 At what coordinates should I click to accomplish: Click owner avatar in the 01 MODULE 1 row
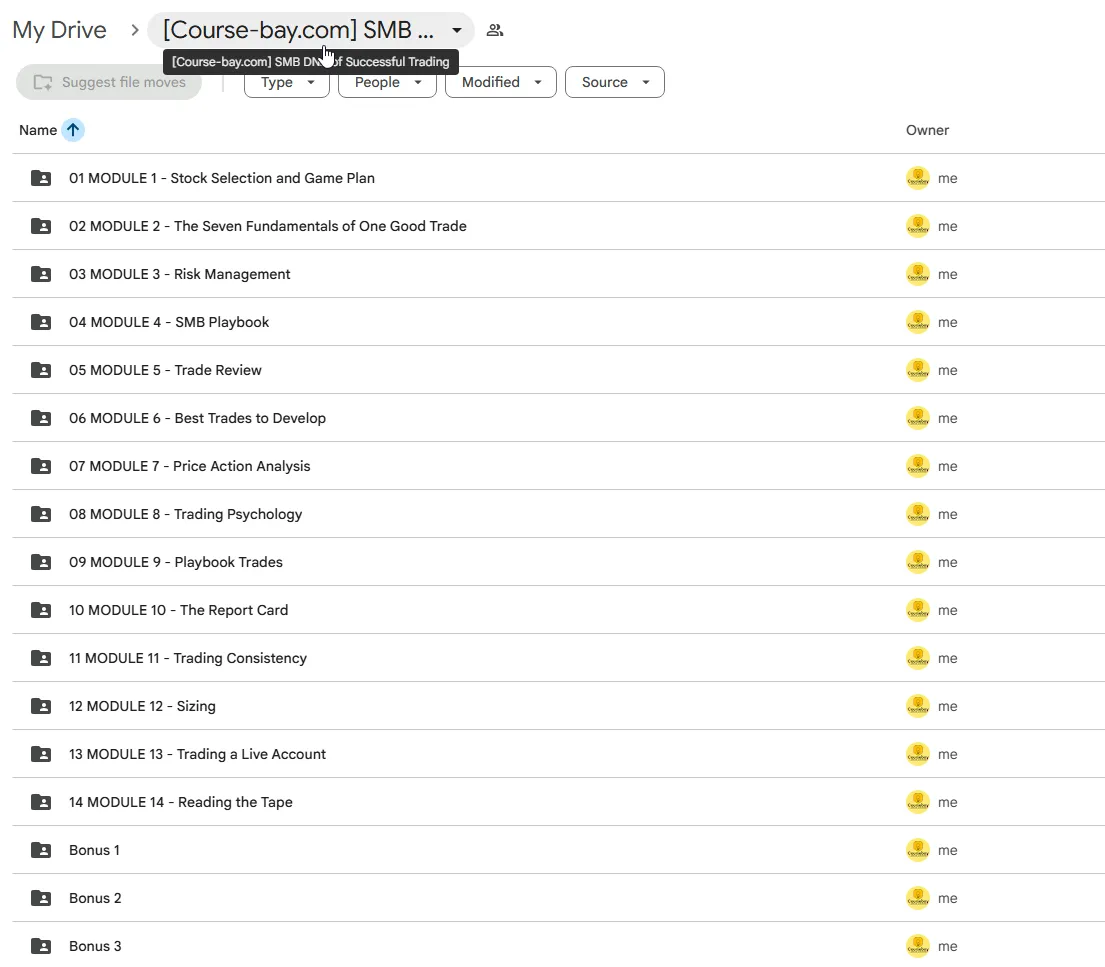coord(918,178)
